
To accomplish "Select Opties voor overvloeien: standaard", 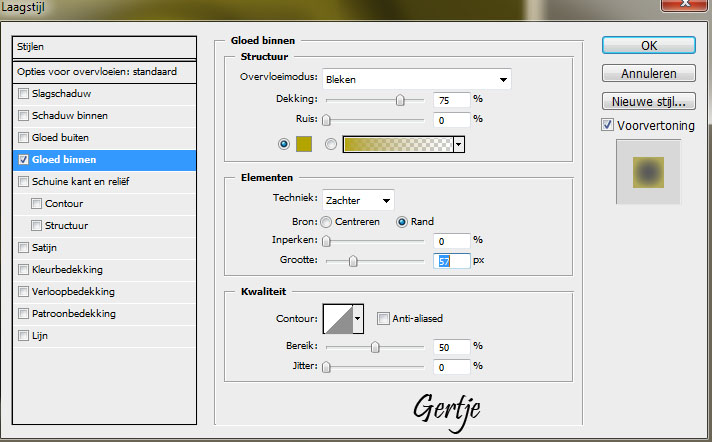I will [x=104, y=72].
